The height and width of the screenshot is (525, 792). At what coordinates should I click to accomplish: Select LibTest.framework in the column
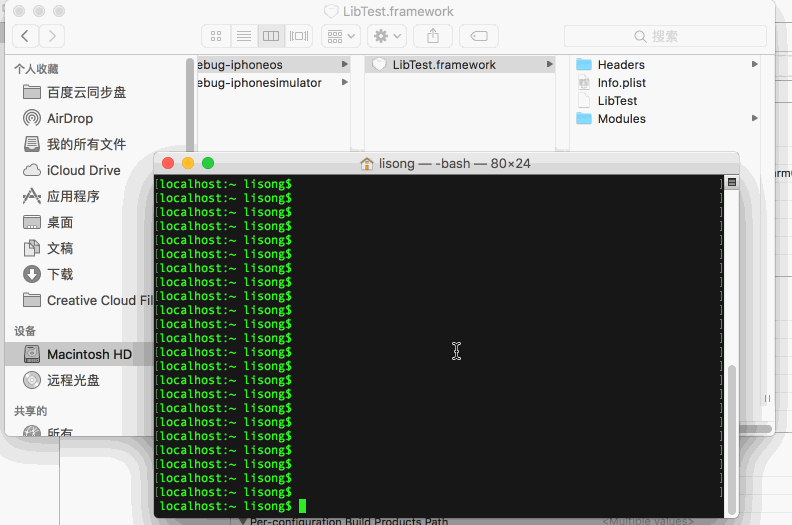(x=460, y=65)
